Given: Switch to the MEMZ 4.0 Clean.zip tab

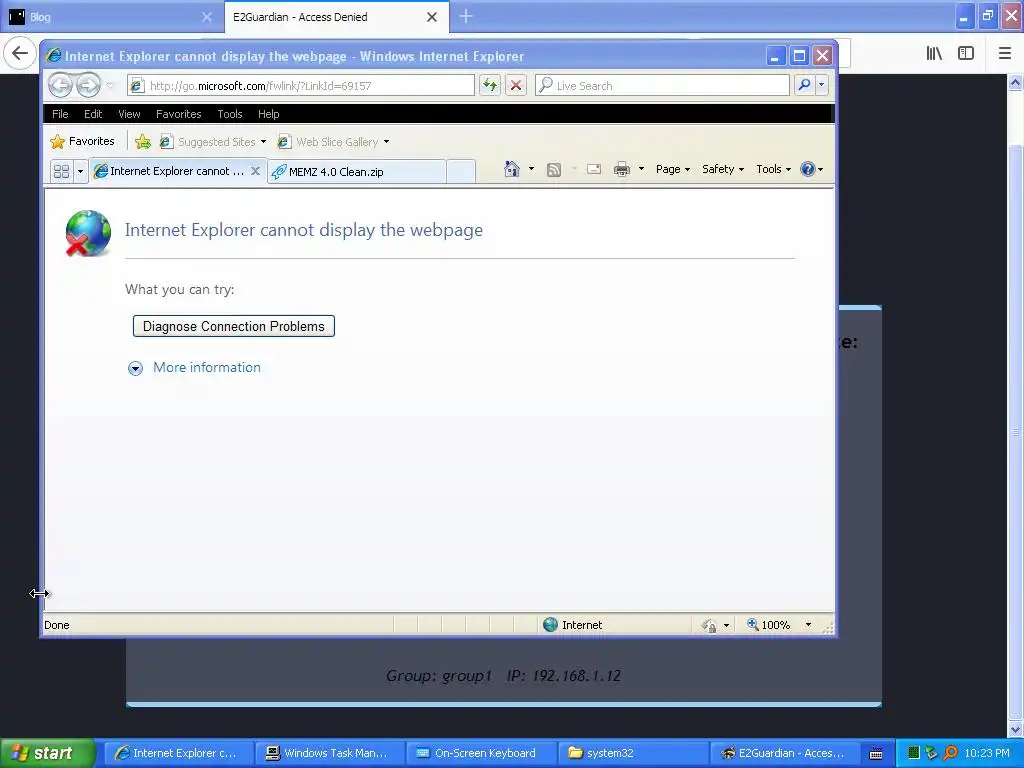Looking at the screenshot, I should [x=357, y=172].
